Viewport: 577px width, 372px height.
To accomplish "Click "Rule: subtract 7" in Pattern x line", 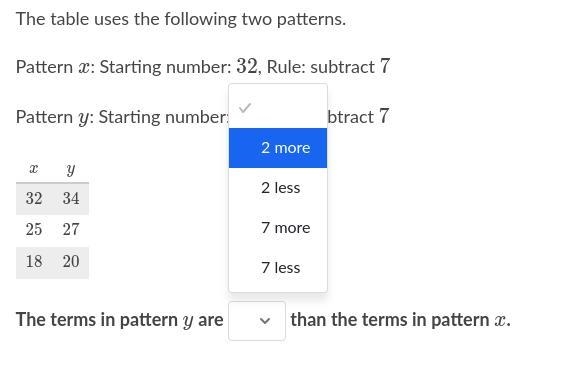I will [328, 67].
